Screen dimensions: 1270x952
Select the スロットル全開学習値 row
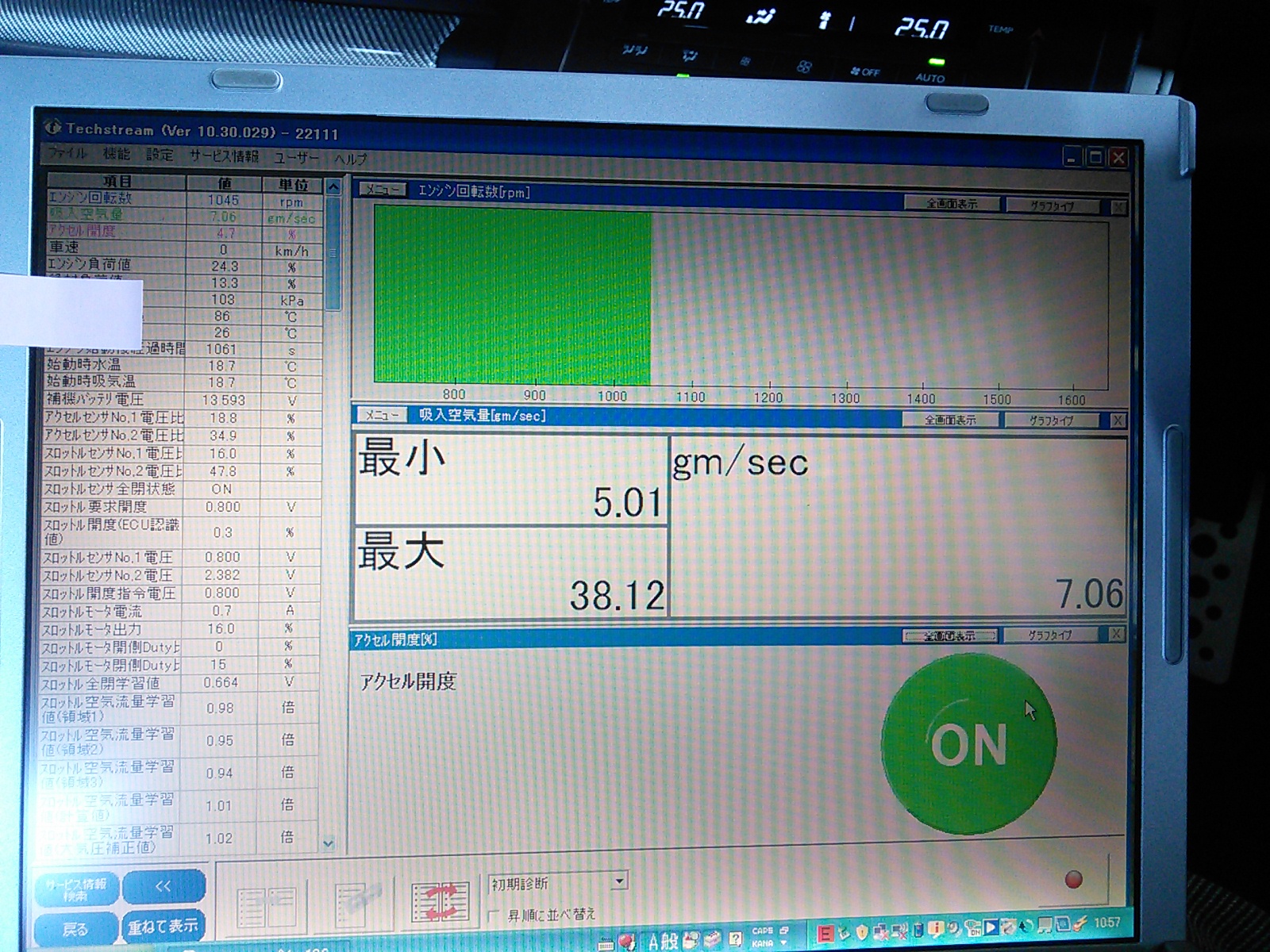tap(180, 683)
